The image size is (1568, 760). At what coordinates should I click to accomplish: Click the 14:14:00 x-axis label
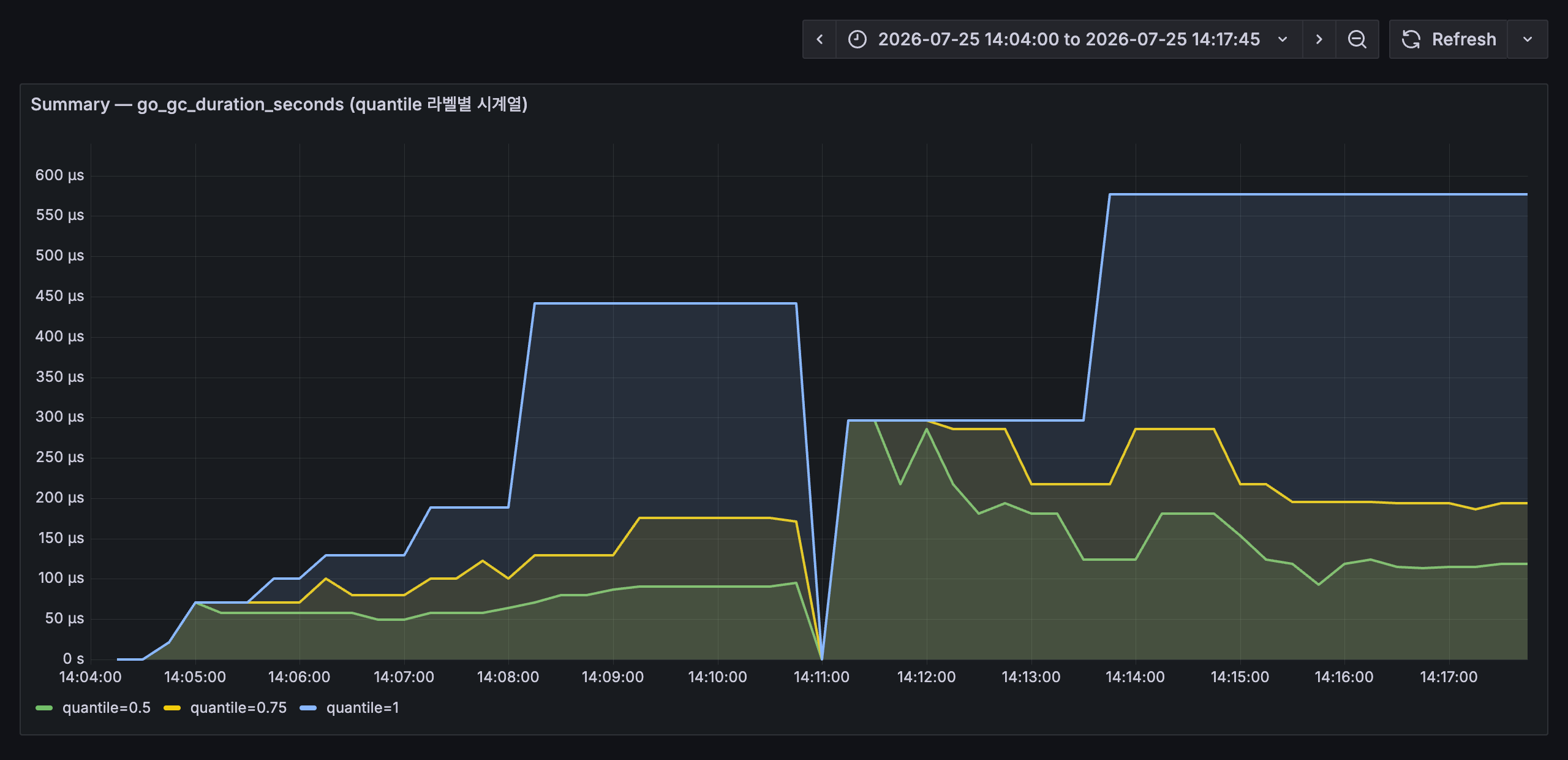[1135, 677]
